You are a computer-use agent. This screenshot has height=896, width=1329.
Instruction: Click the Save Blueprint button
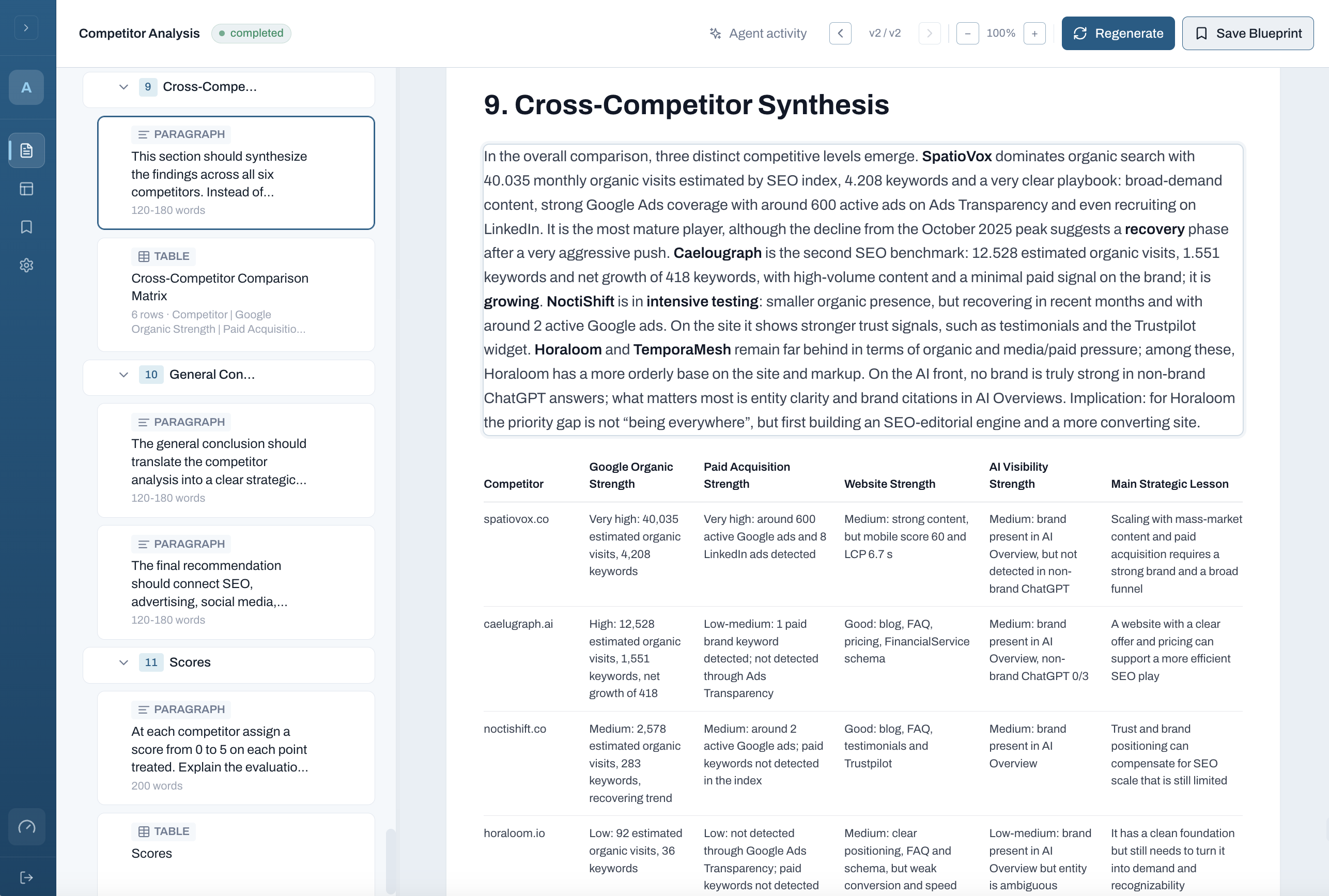1247,33
